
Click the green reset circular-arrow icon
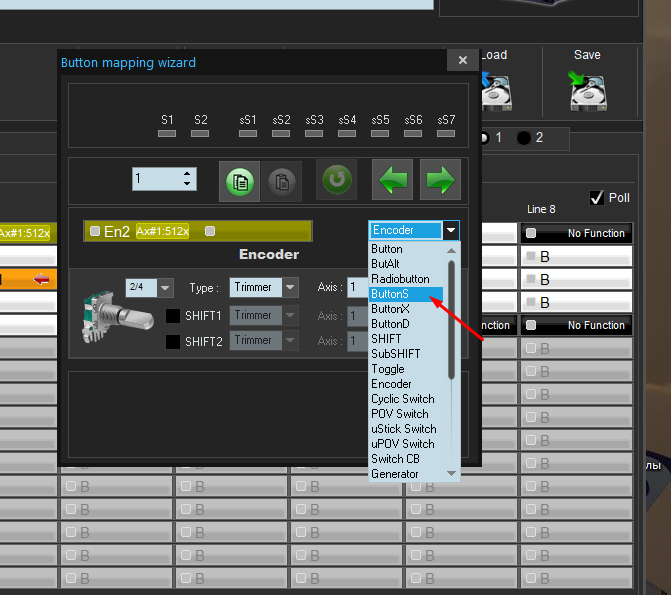(x=336, y=180)
